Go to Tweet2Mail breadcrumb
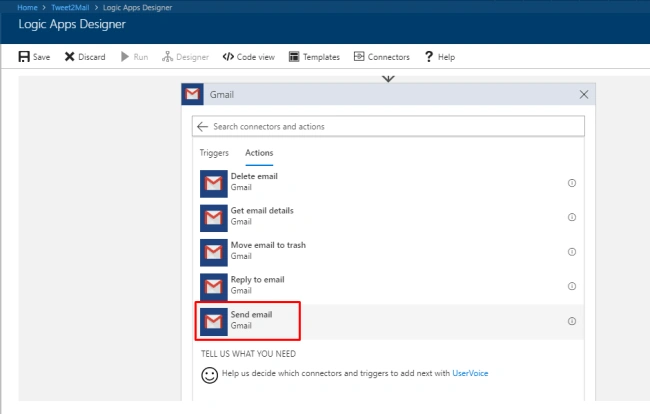The width and height of the screenshot is (650, 414). coord(70,7)
